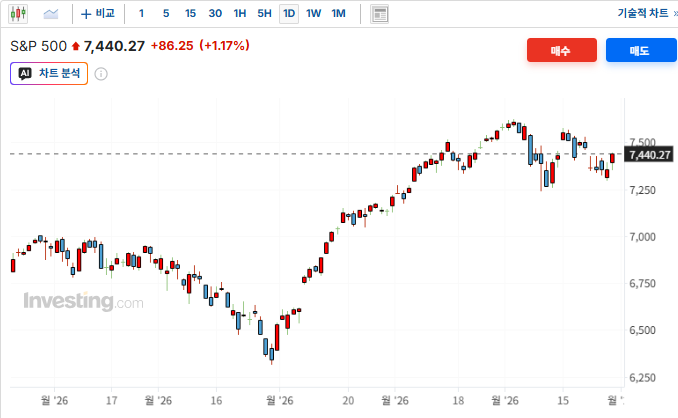Click the 7,000 price axis label

642,237
